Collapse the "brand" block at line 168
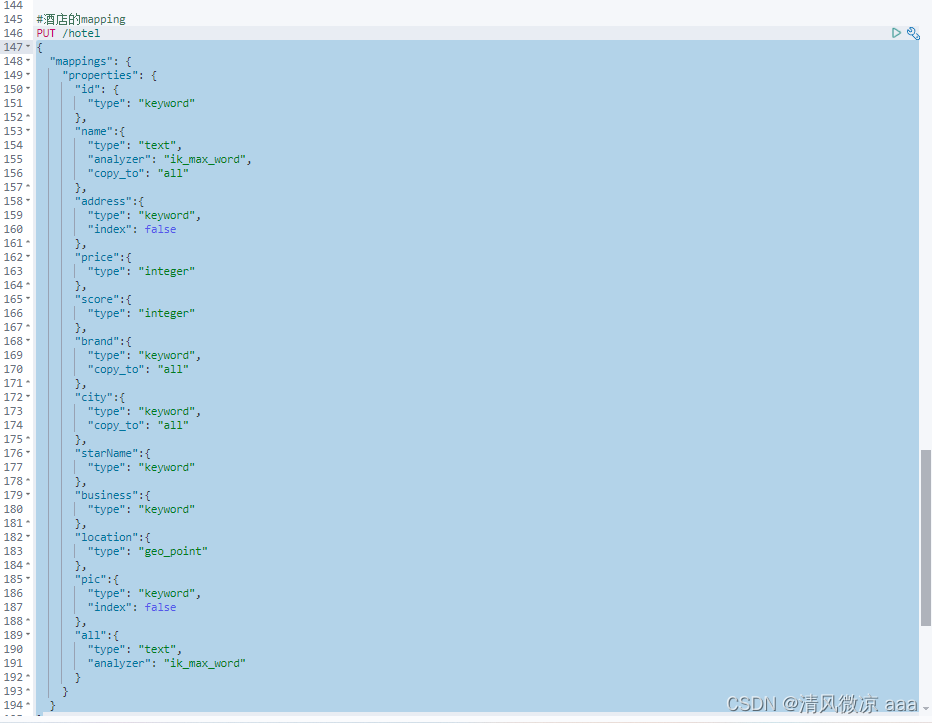 click(x=28, y=341)
